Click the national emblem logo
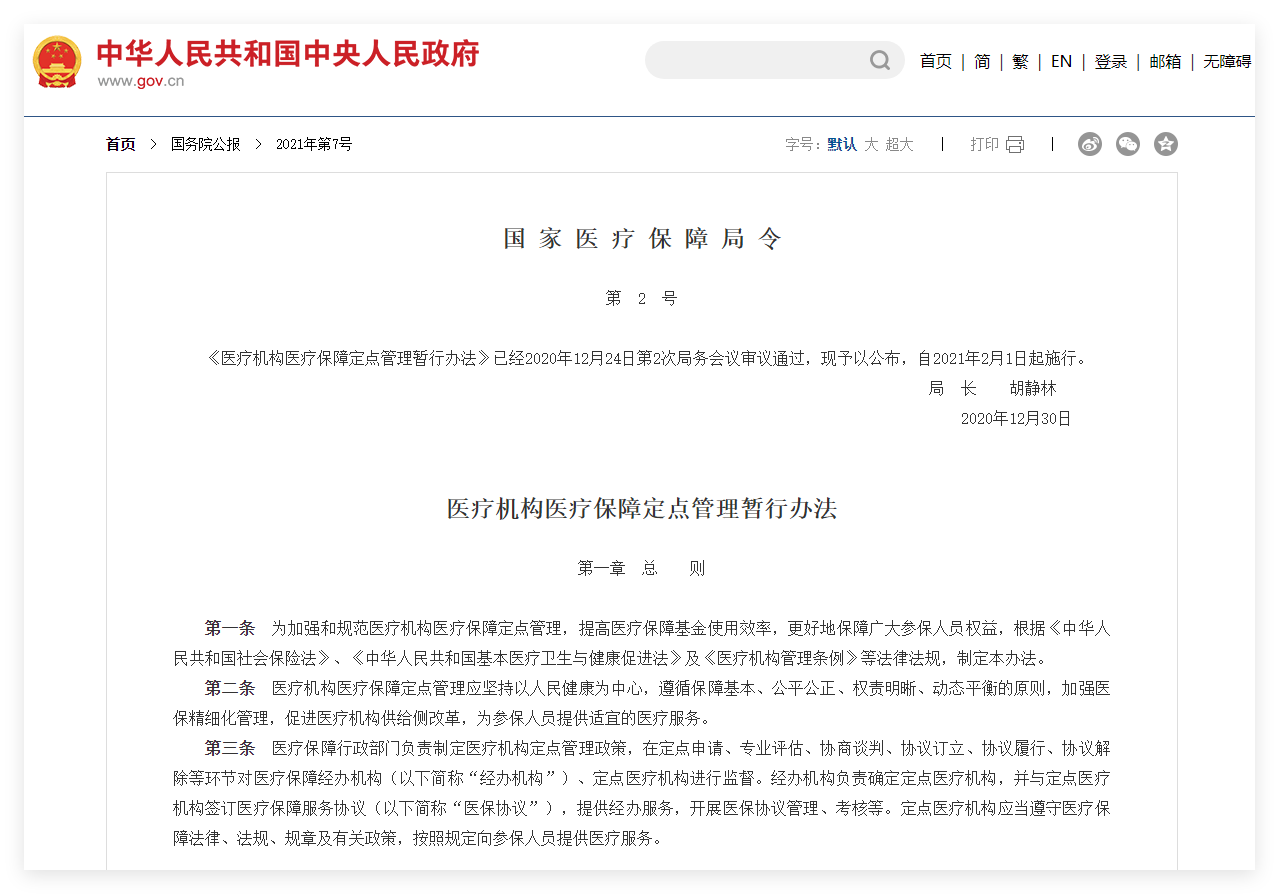The height and width of the screenshot is (894, 1279). tap(57, 62)
